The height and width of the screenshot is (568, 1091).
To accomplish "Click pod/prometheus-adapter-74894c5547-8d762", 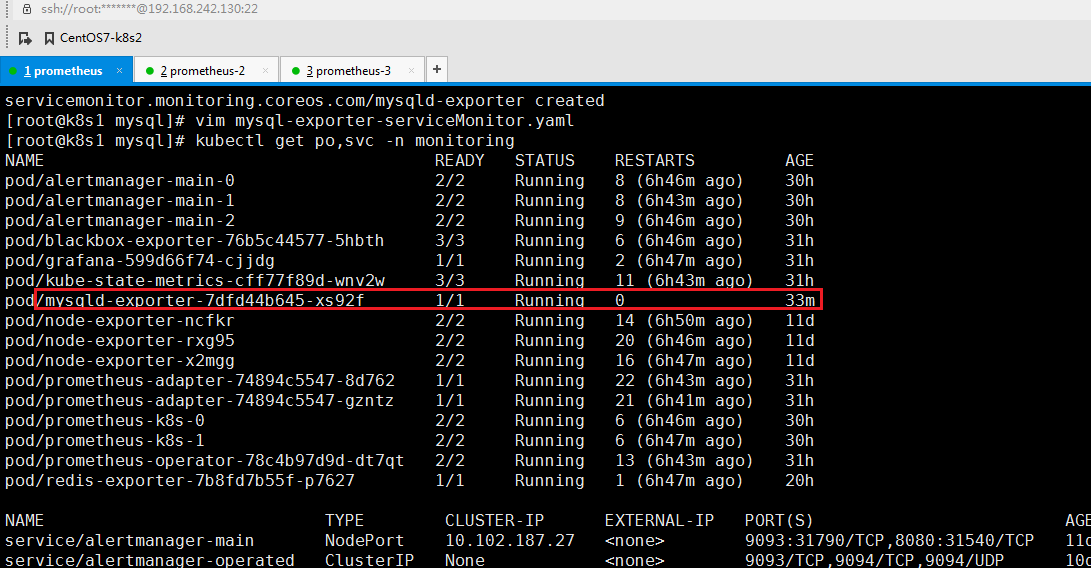I will point(200,381).
